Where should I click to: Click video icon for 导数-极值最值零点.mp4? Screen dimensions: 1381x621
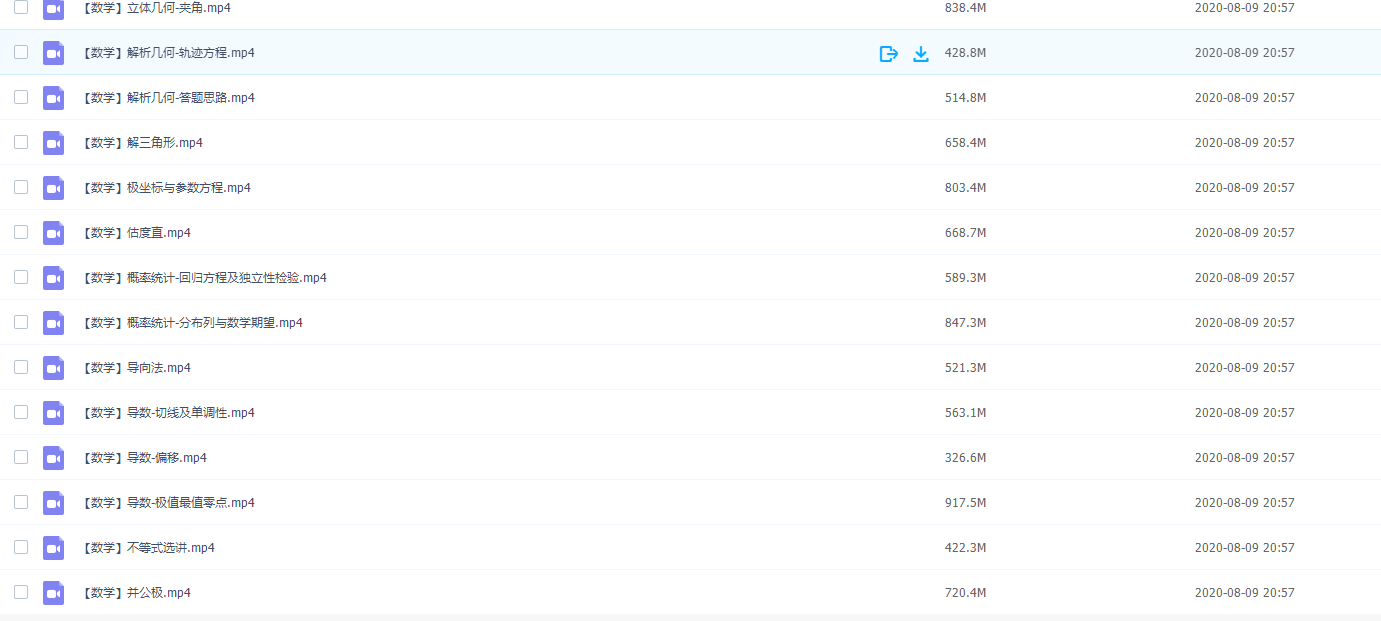tap(53, 503)
